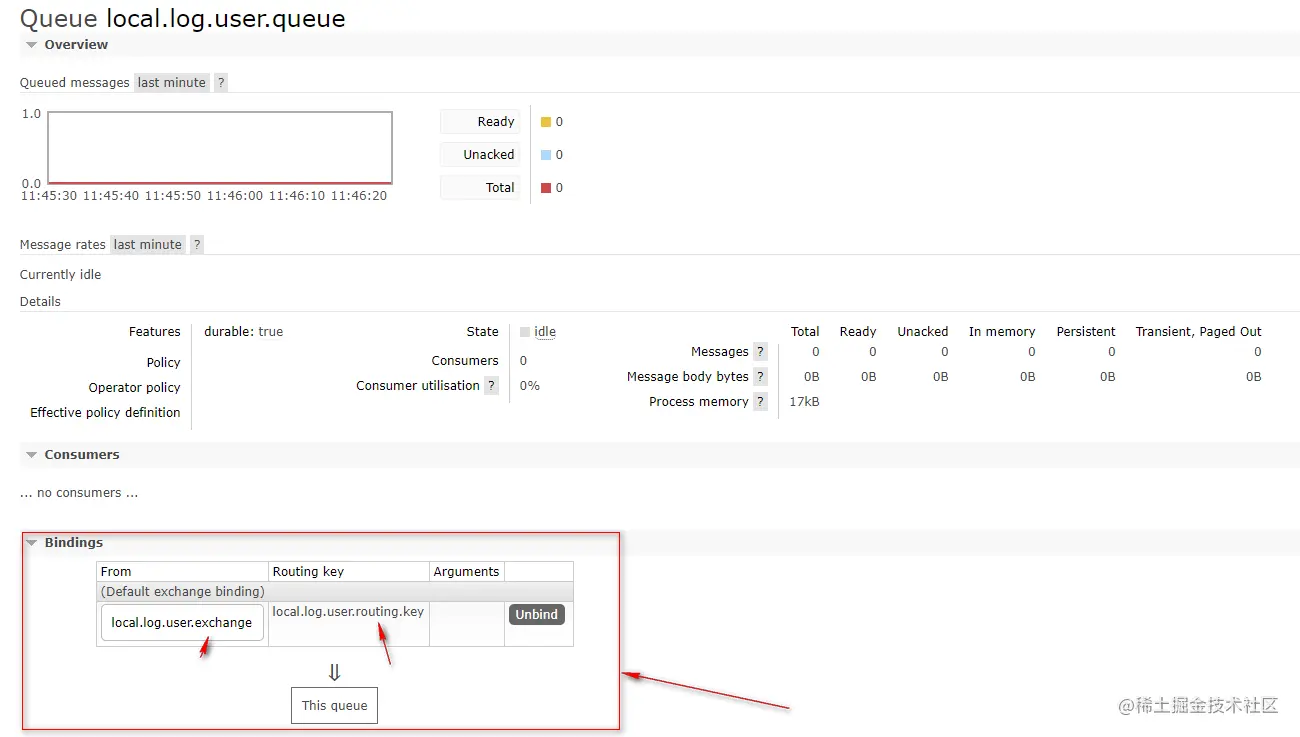Click the Ready legend label
The height and width of the screenshot is (737, 1300).
pos(480,122)
